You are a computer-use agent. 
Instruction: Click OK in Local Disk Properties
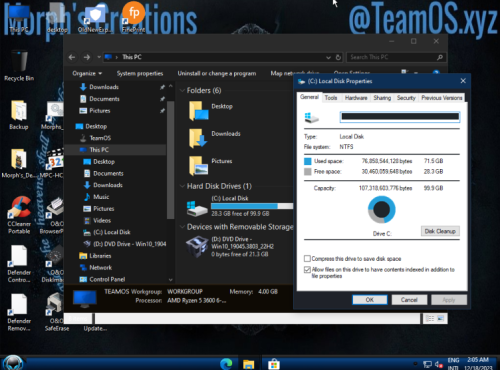pyautogui.click(x=370, y=300)
